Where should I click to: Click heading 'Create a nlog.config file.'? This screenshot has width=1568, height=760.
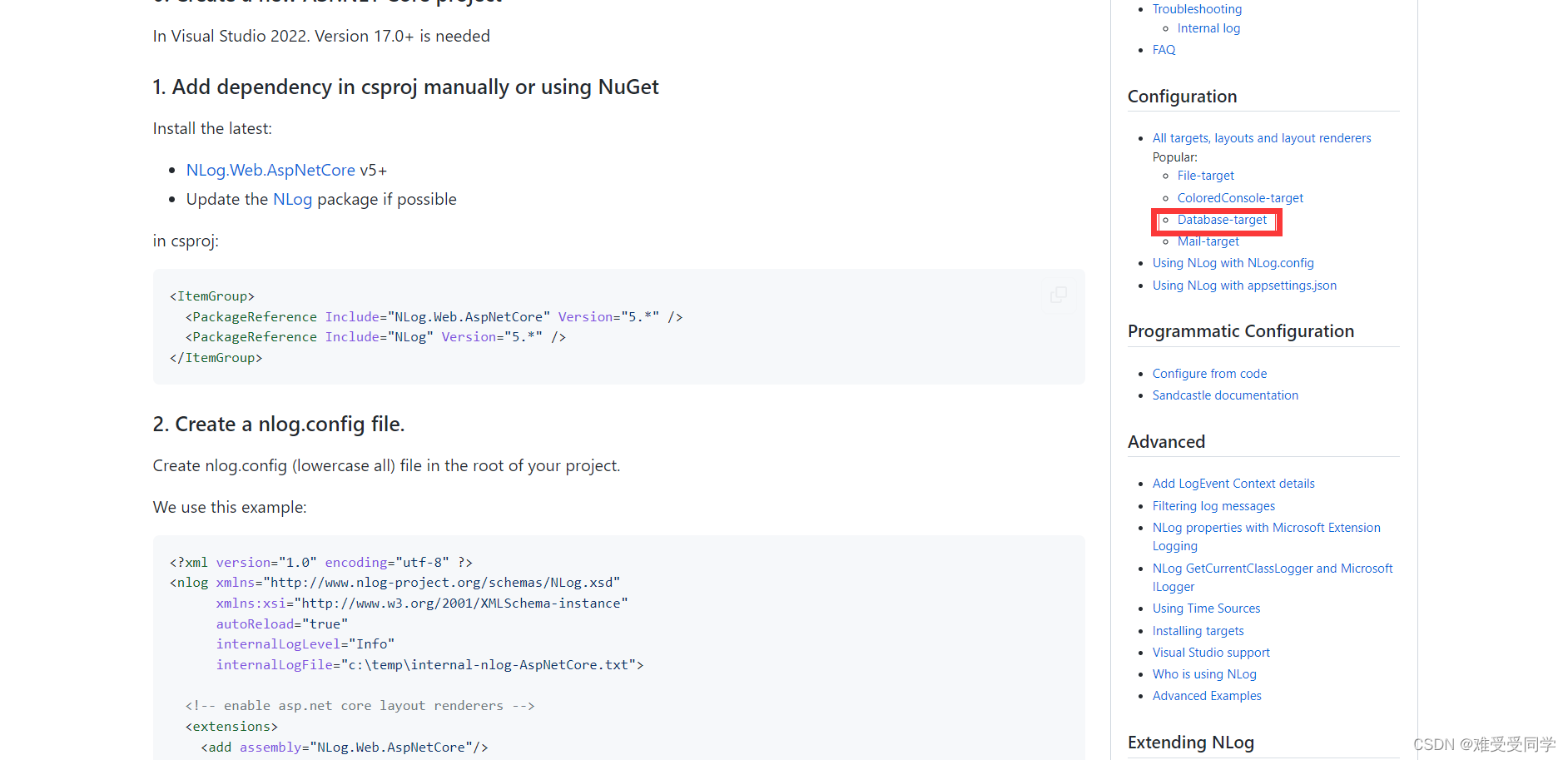point(279,425)
